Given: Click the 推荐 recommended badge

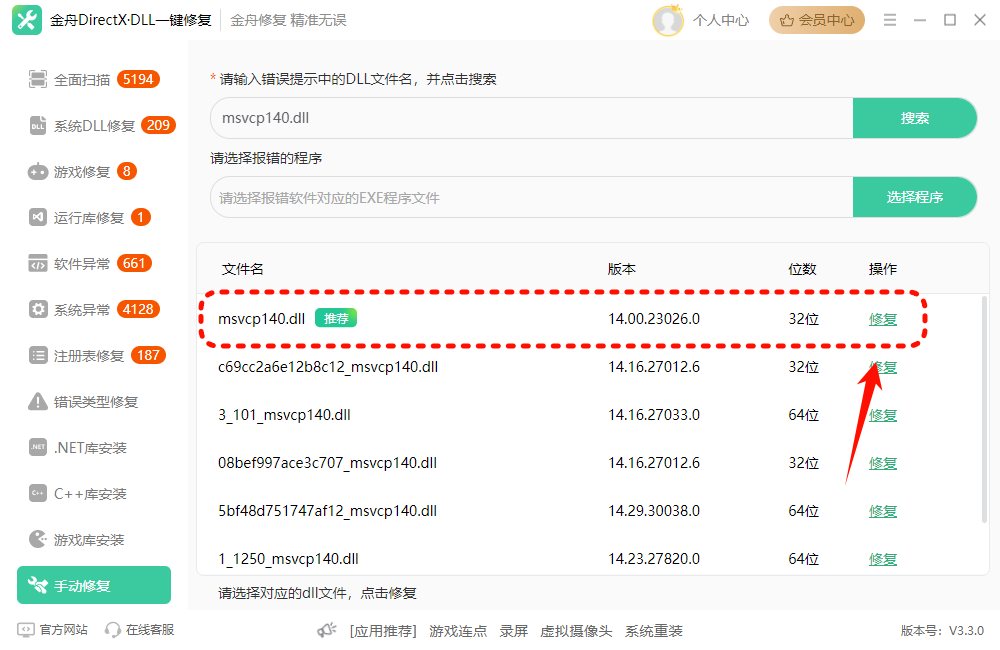Looking at the screenshot, I should pos(336,318).
